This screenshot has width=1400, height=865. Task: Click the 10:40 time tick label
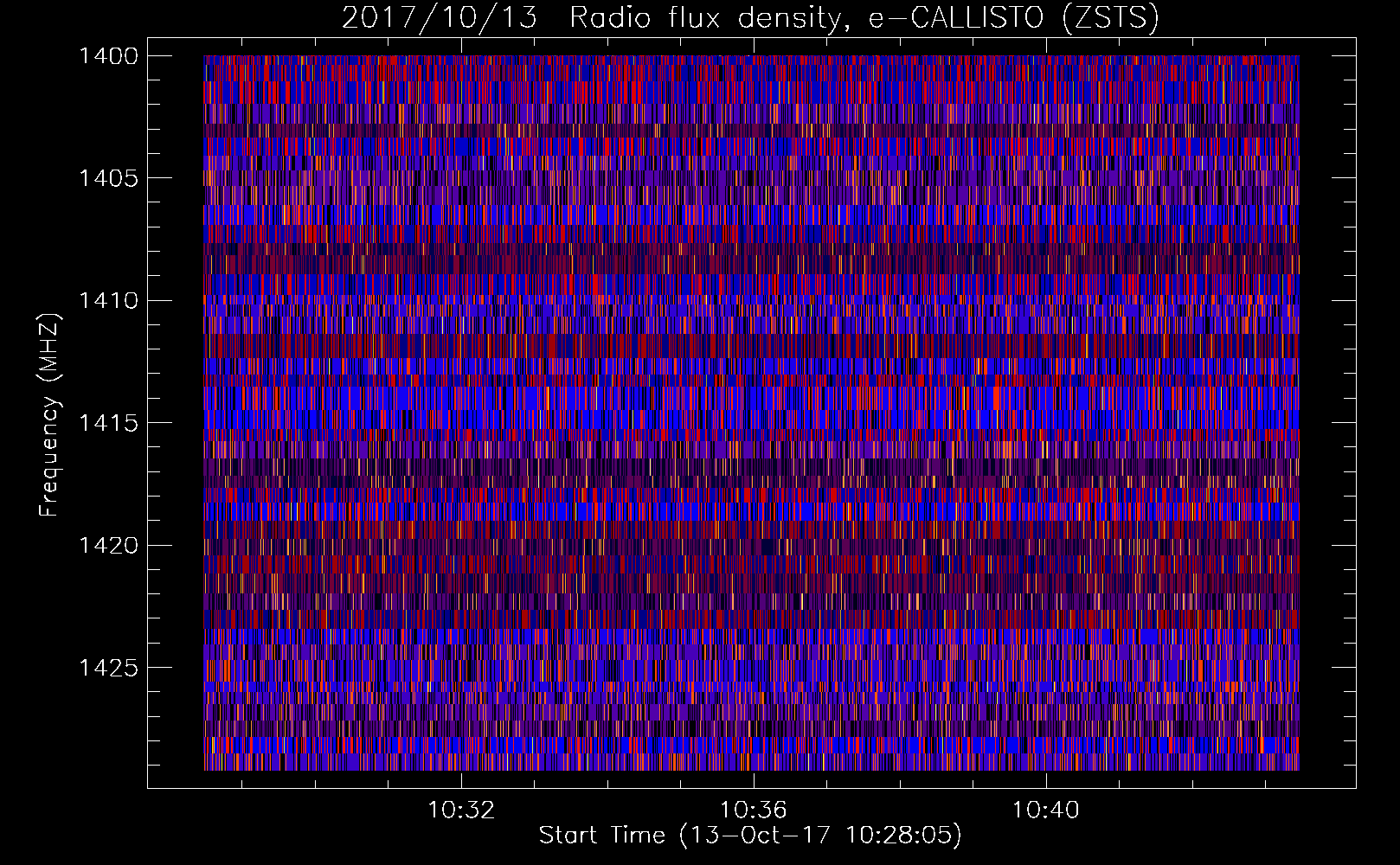point(1046,810)
